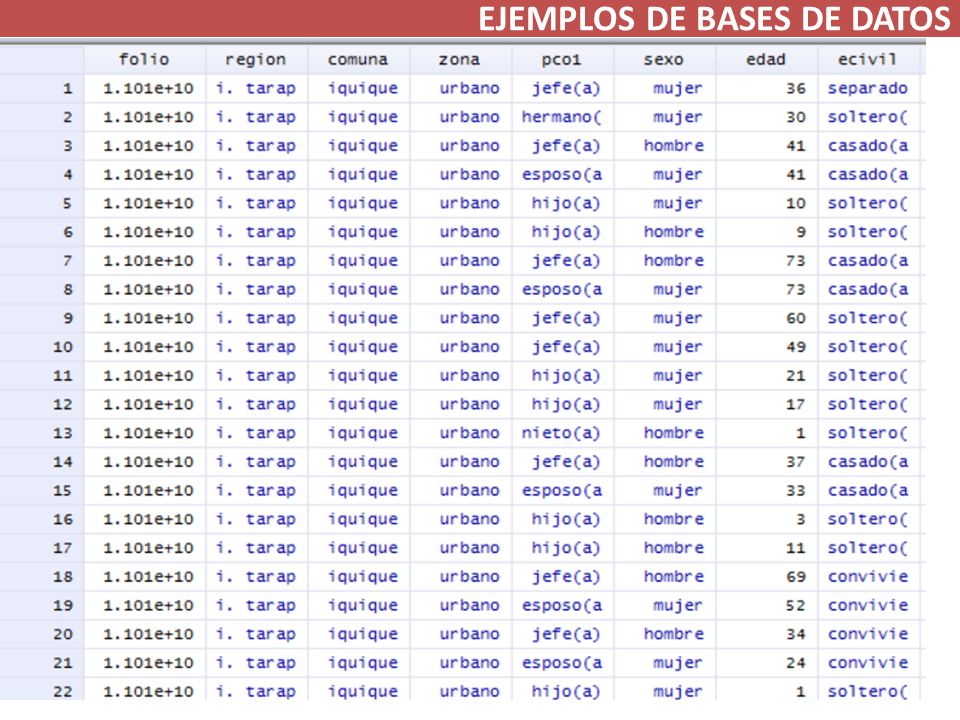This screenshot has width=960, height=720.
Task: Click the edad cell showing 10
Action: tap(767, 203)
